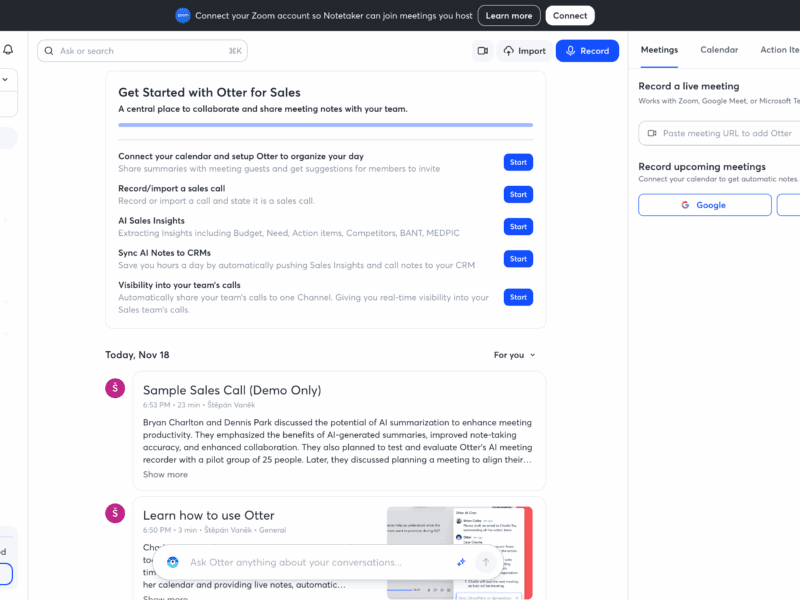
Task: Click Connect in the Zoom banner
Action: point(570,15)
